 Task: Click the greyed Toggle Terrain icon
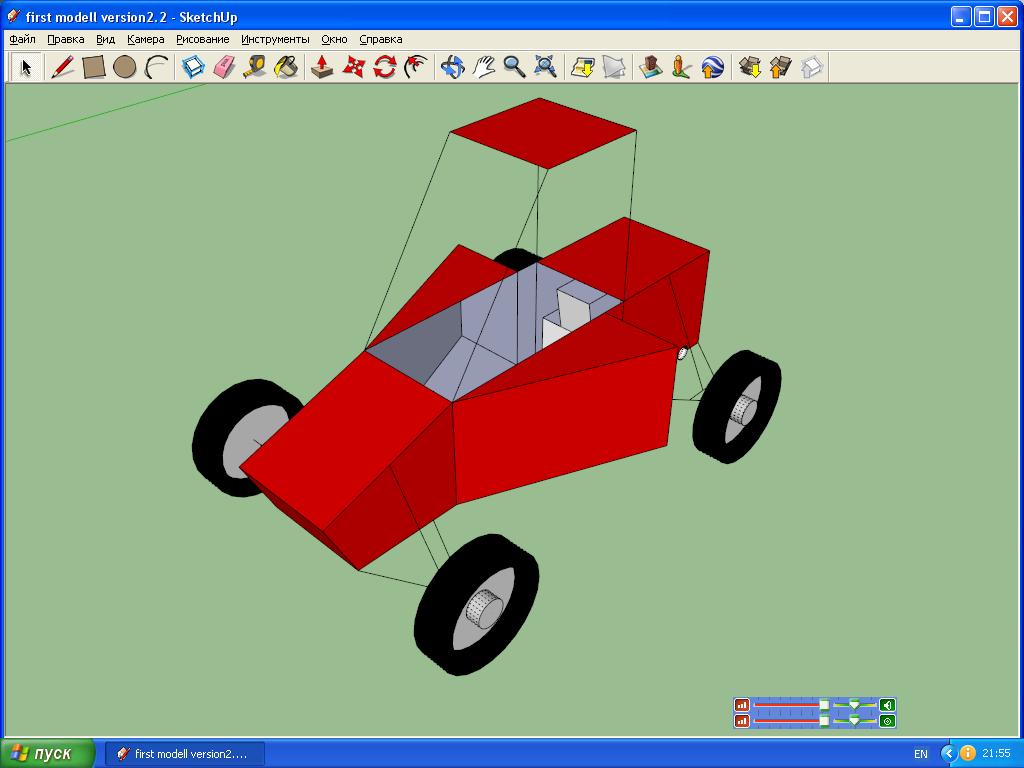[614, 67]
